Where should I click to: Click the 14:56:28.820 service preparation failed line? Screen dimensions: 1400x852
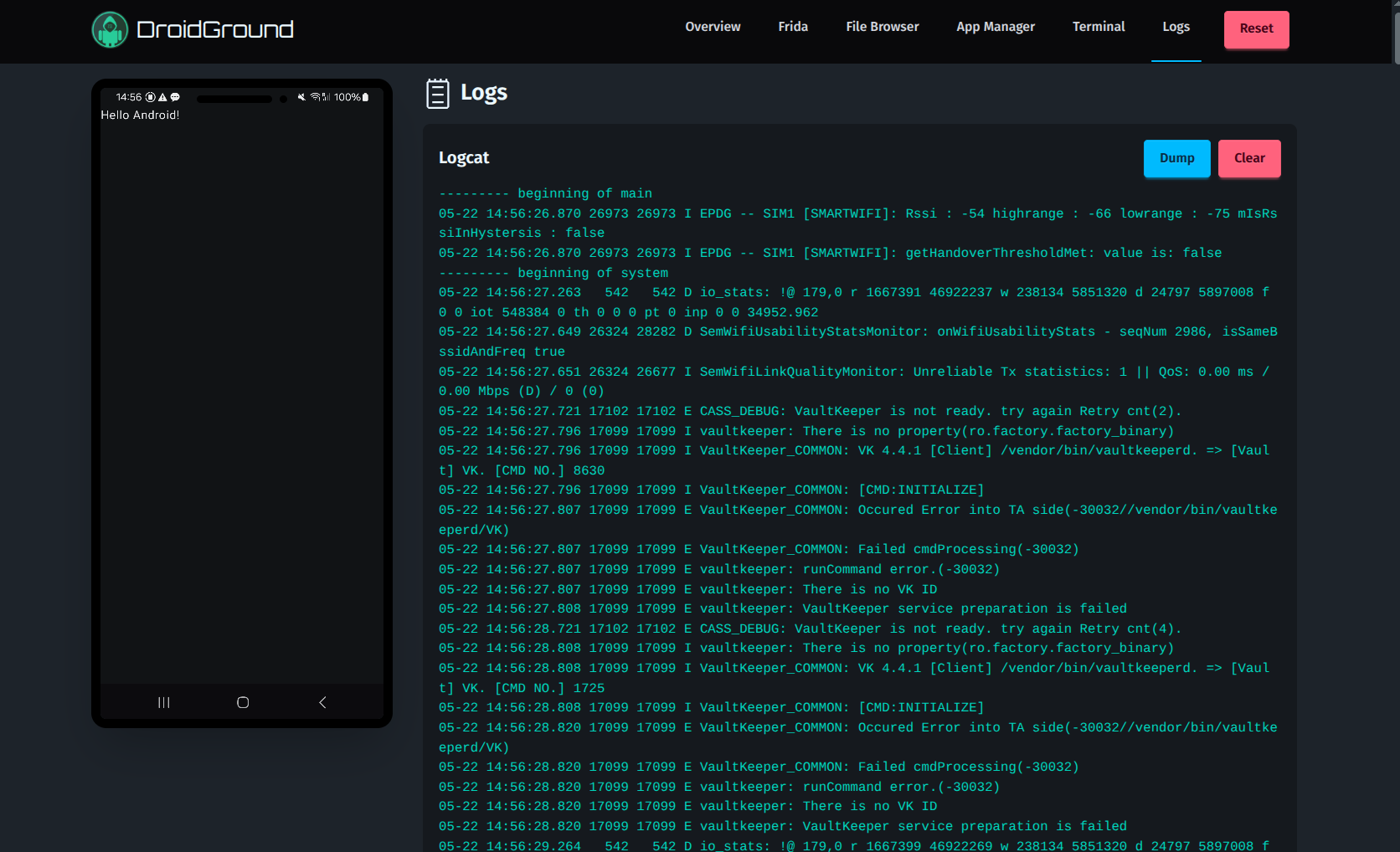[x=783, y=826]
